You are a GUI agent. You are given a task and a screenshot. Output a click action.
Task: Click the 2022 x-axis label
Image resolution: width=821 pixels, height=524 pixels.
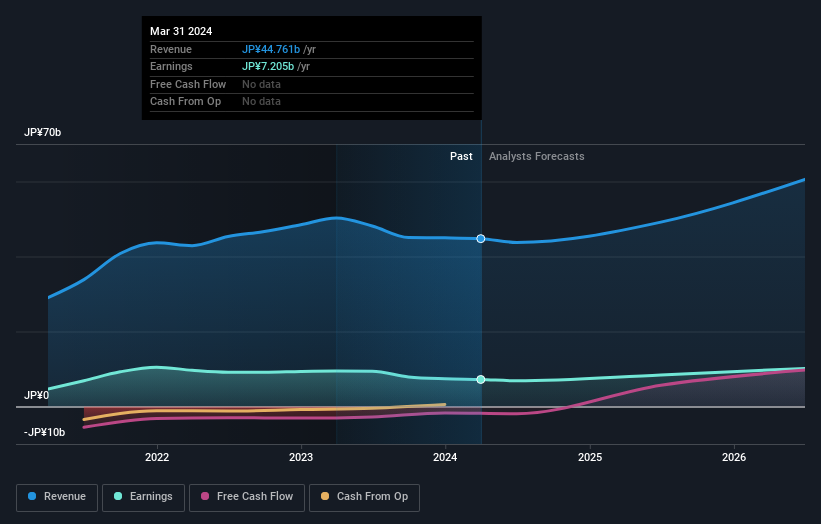click(x=157, y=458)
